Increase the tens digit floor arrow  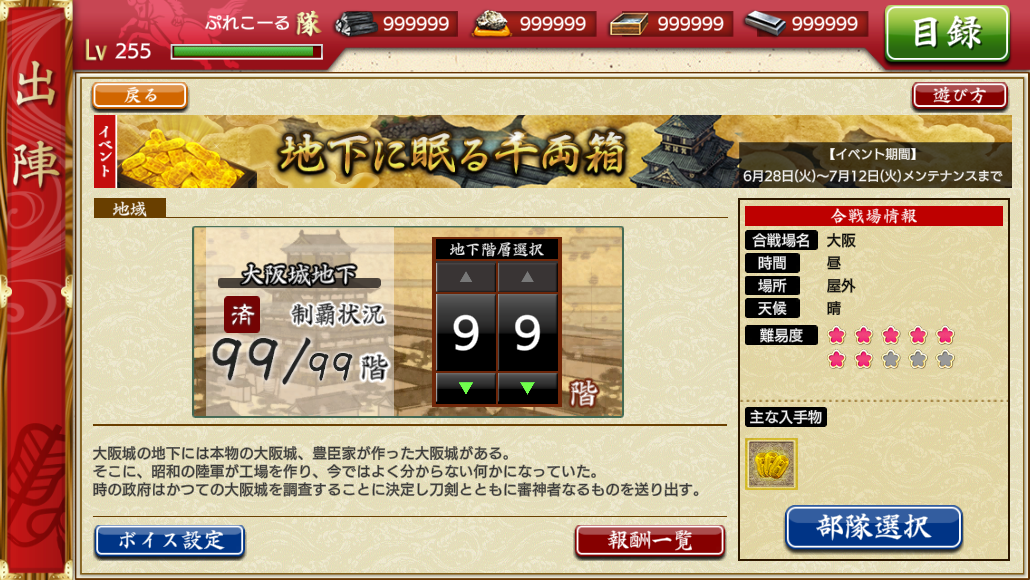coord(466,277)
